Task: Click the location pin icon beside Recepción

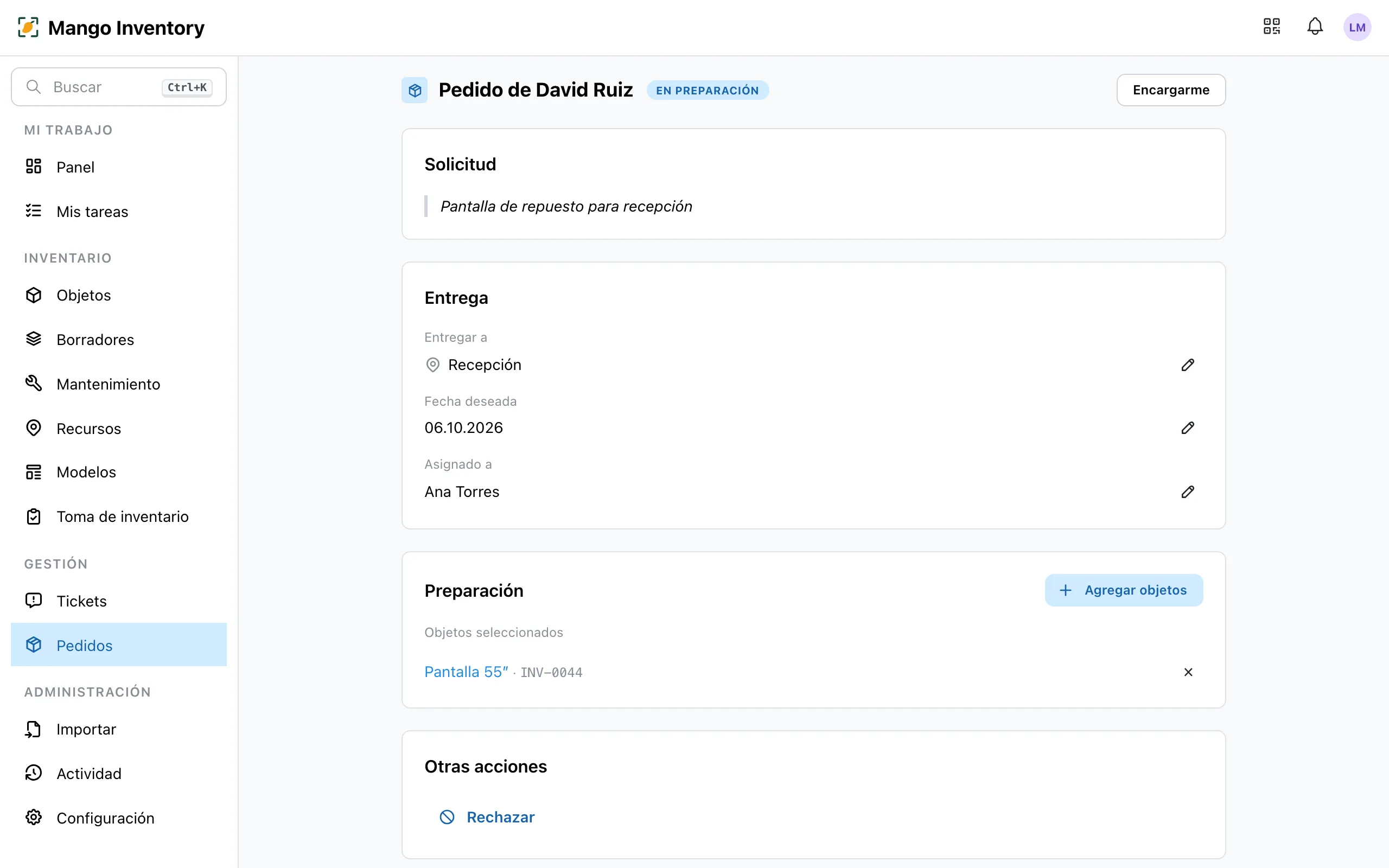Action: (433, 365)
